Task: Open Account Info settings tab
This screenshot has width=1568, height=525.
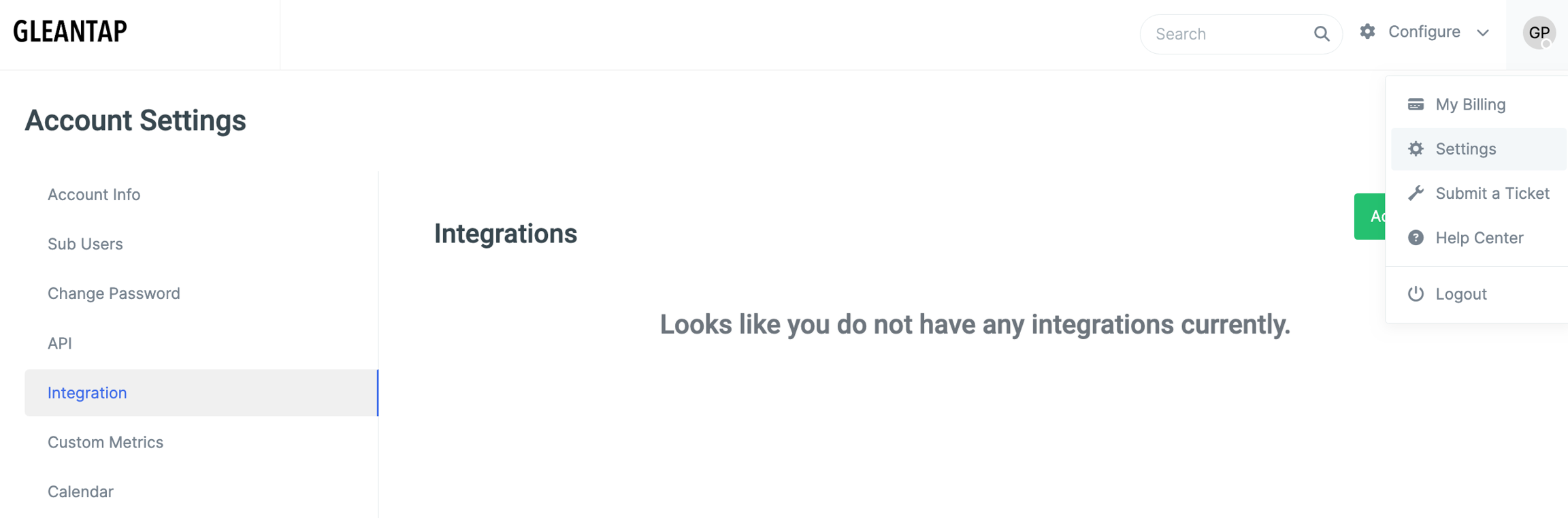Action: 94,195
